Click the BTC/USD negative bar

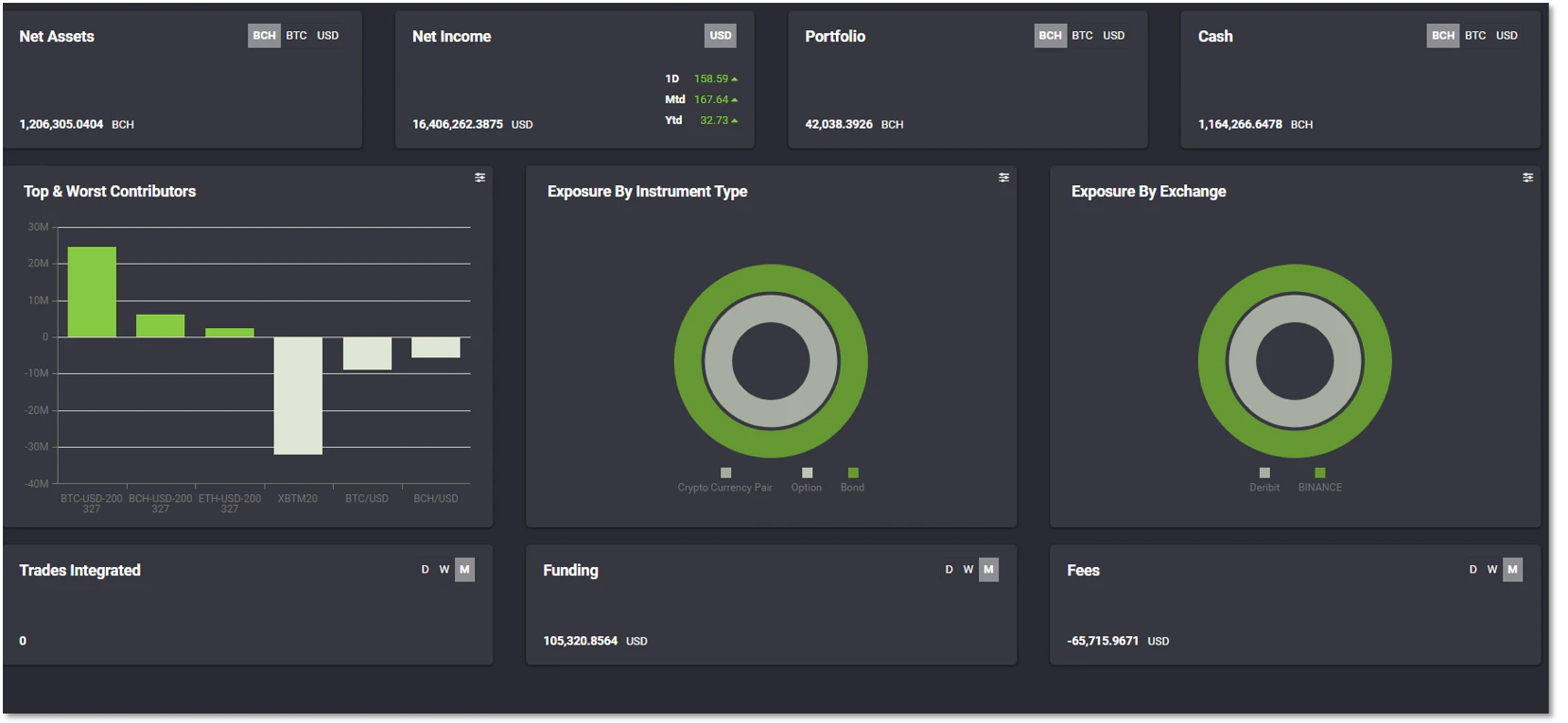pyautogui.click(x=367, y=353)
